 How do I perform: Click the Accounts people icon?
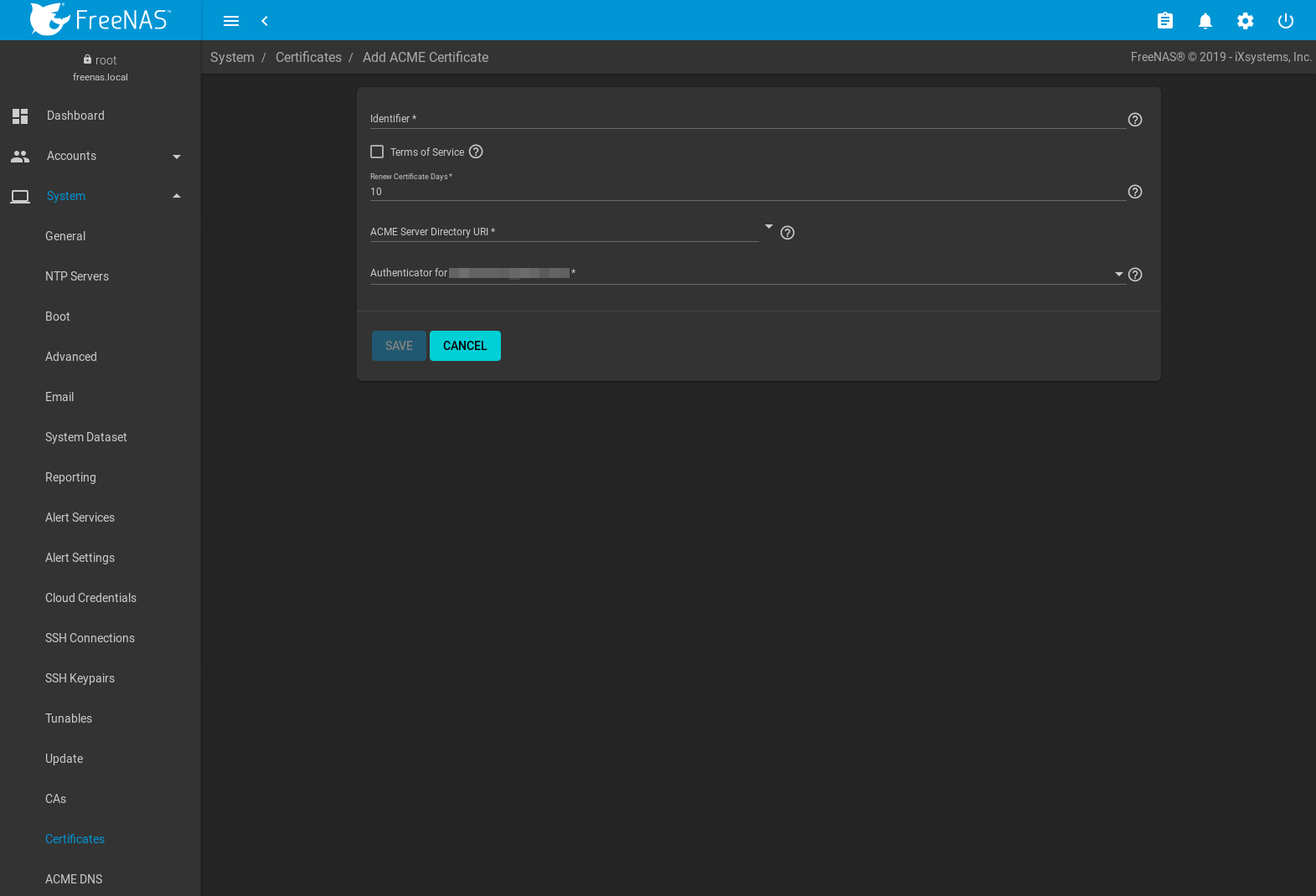(x=20, y=156)
